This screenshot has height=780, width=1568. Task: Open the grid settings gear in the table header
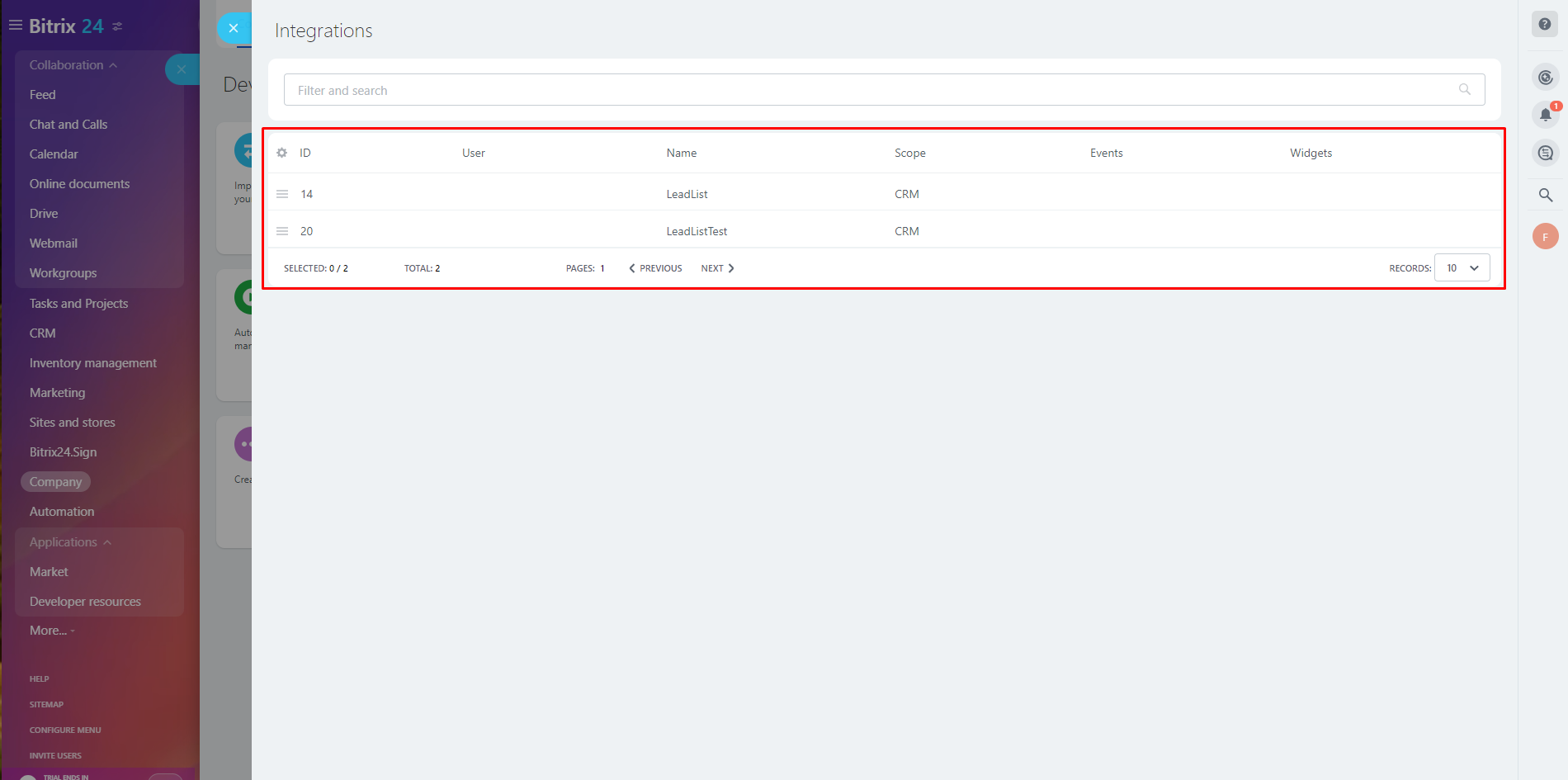pyautogui.click(x=281, y=152)
